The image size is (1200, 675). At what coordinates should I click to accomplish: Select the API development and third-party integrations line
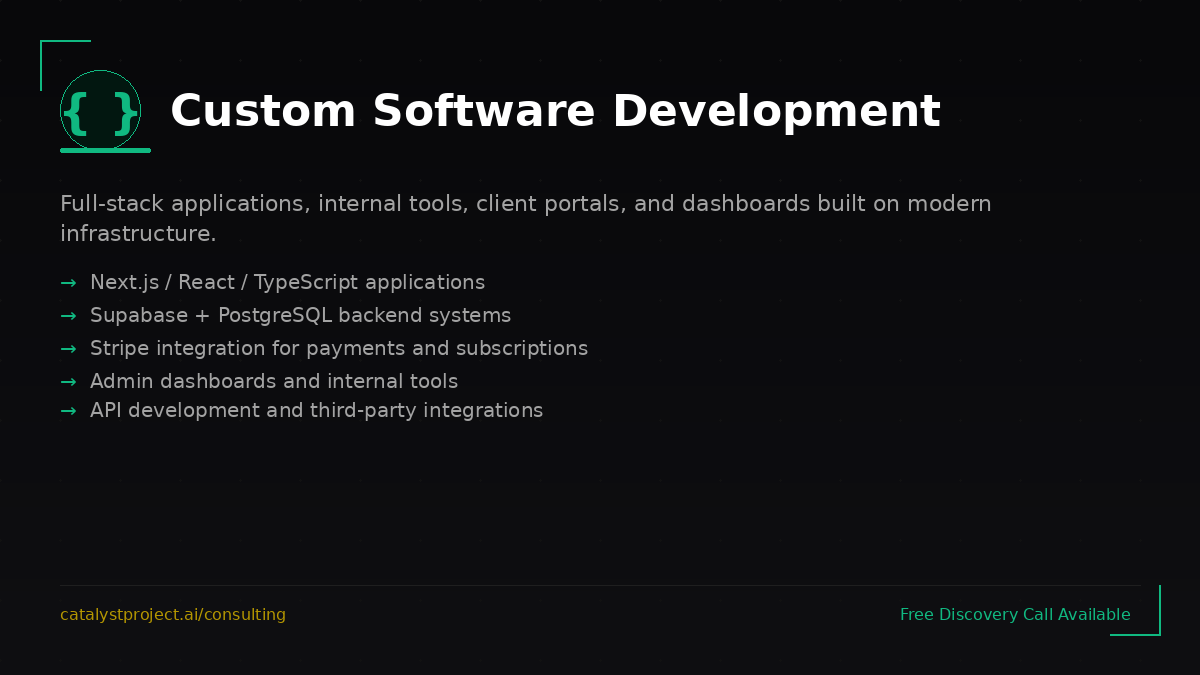pos(316,411)
